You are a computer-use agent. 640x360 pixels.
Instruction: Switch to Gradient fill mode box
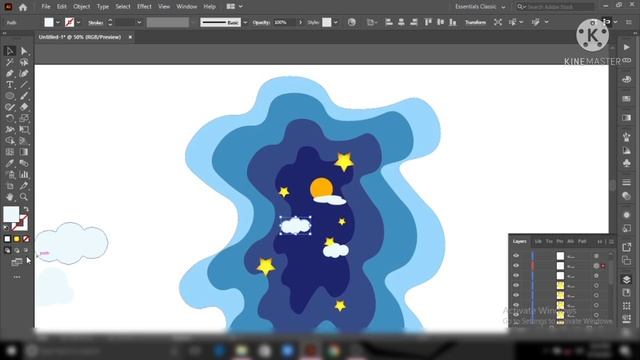click(x=17, y=239)
